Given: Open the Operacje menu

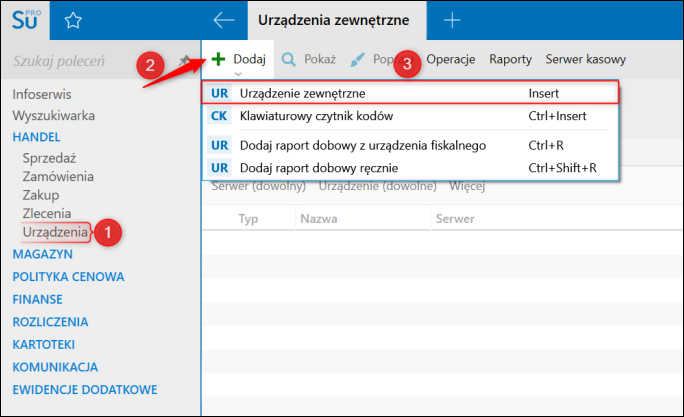Looking at the screenshot, I should click(x=451, y=59).
